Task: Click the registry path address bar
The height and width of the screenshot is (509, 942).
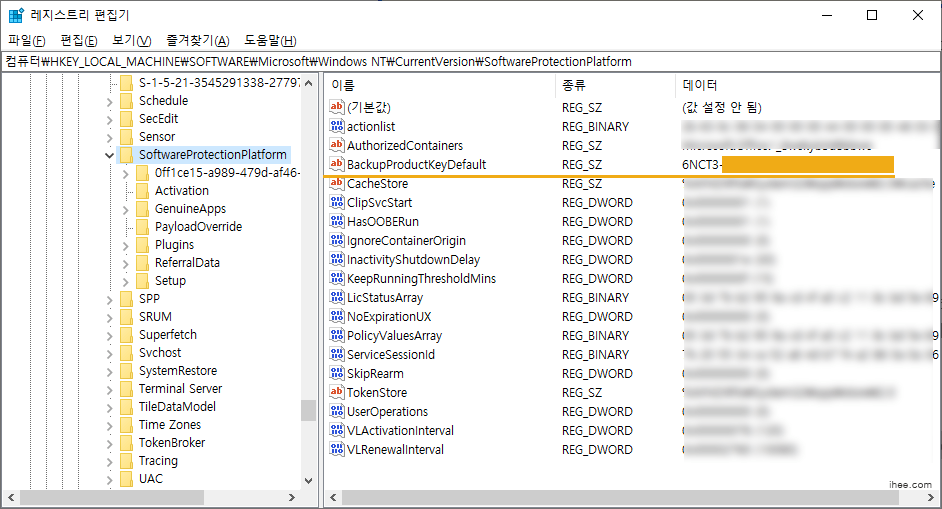Action: tap(471, 61)
